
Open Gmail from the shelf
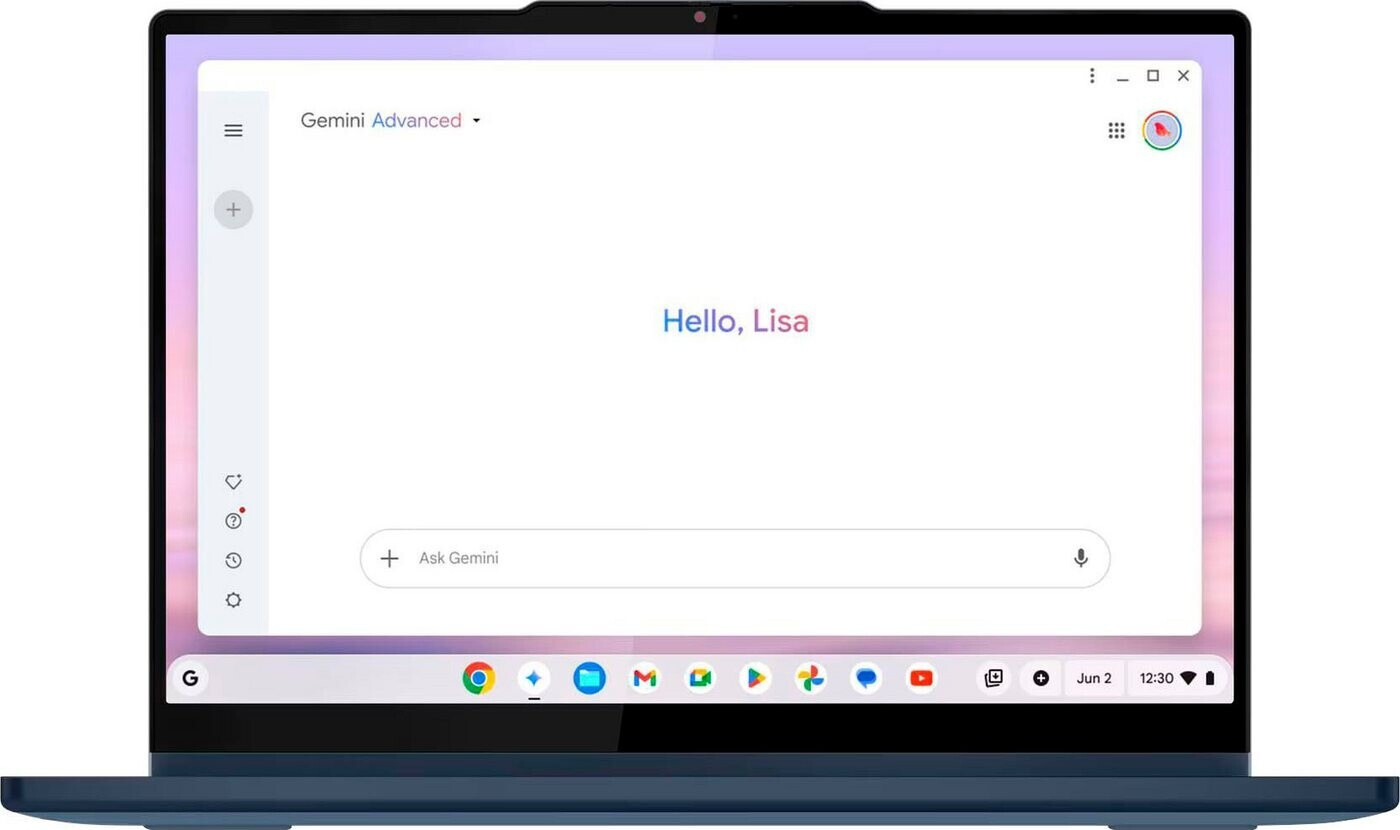click(645, 679)
